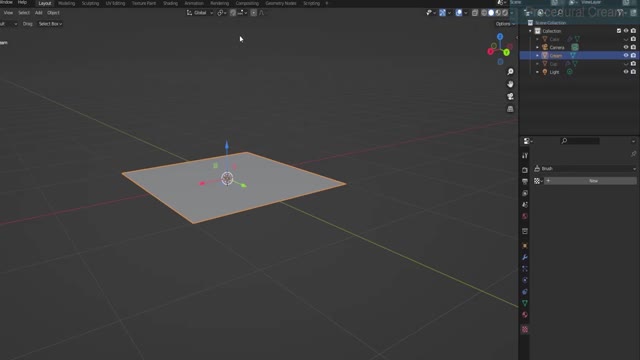640x360 pixels.
Task: Open the pivot point dropdown
Action: click(x=222, y=13)
